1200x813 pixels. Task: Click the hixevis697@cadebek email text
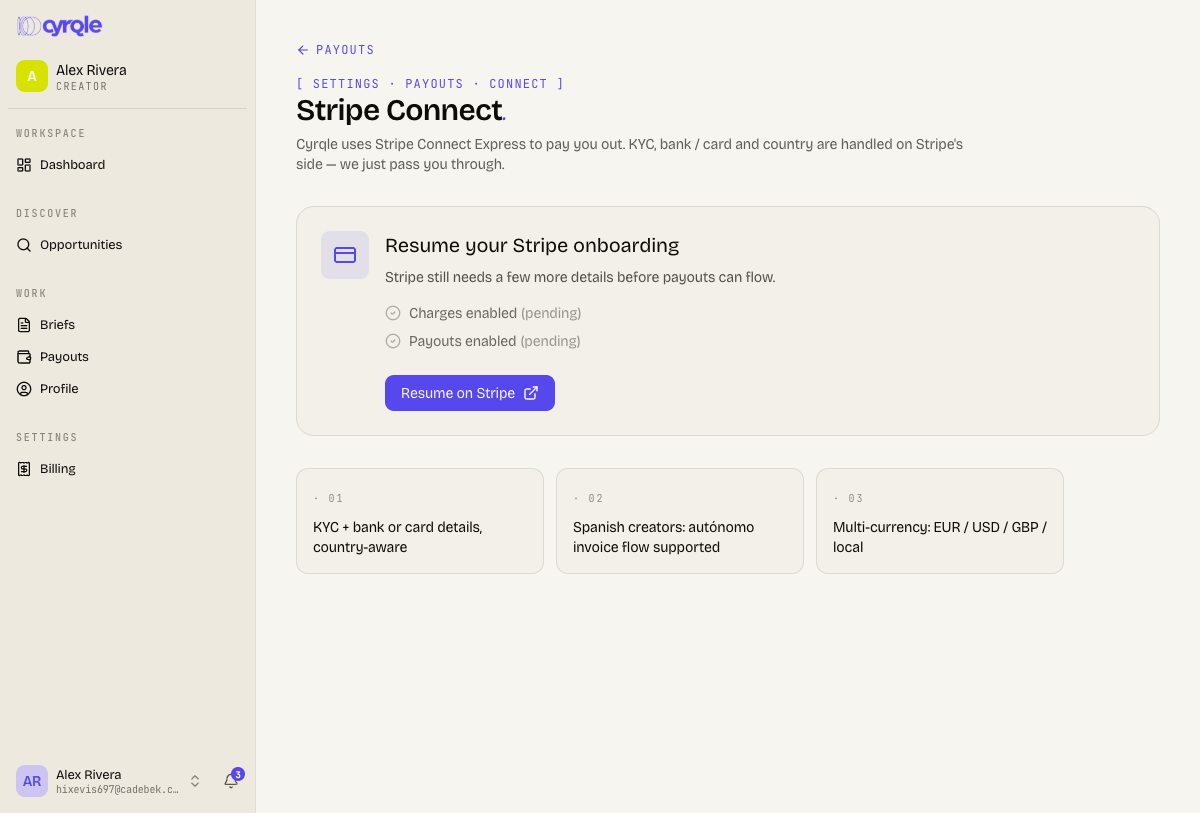click(x=117, y=789)
